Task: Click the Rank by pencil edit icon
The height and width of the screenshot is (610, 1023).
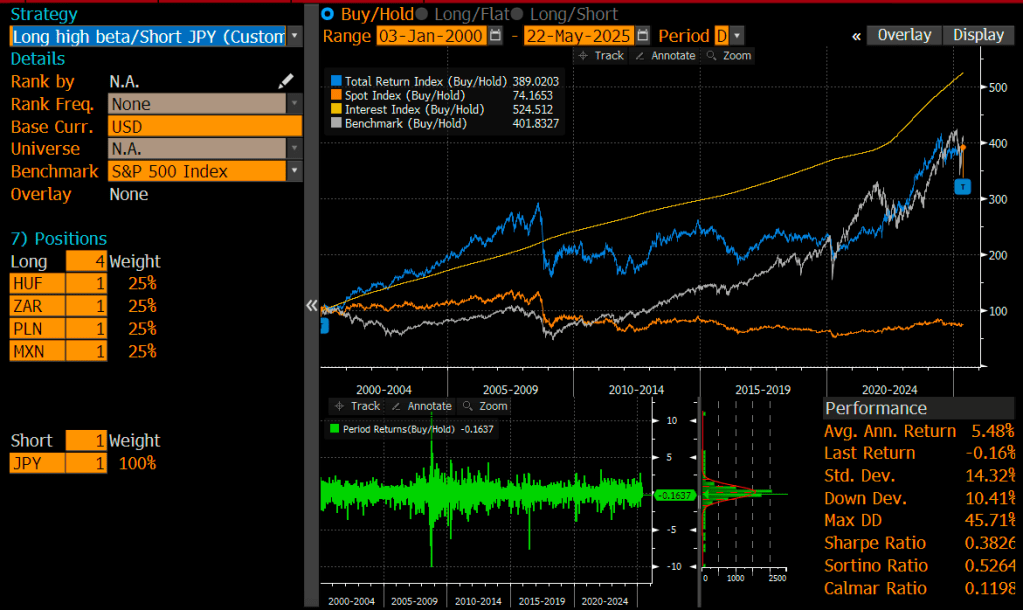Action: point(286,80)
